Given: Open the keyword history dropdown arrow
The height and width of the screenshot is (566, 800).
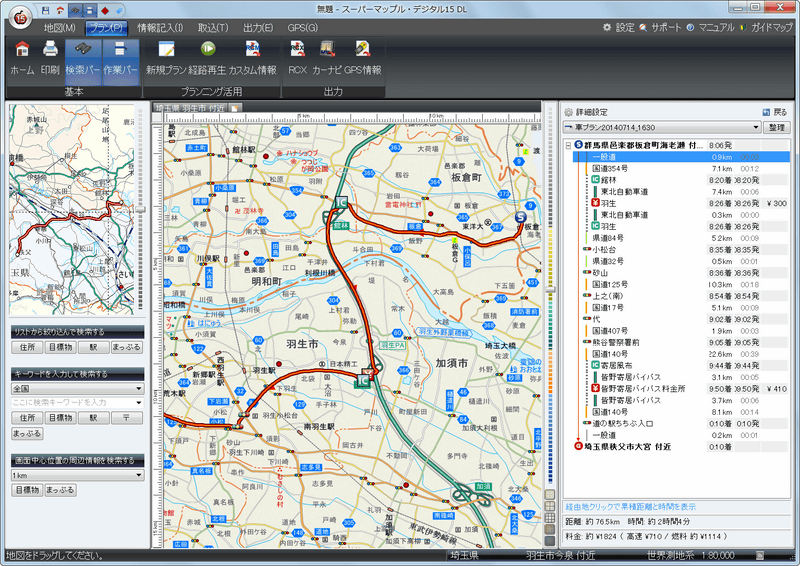Looking at the screenshot, I should [x=139, y=403].
